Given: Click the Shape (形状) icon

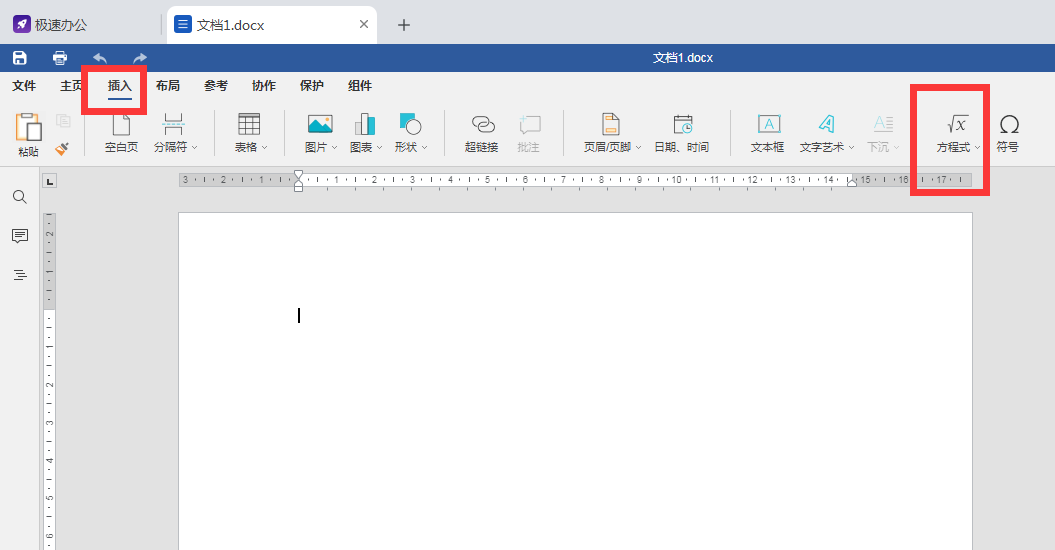Looking at the screenshot, I should coord(410,124).
